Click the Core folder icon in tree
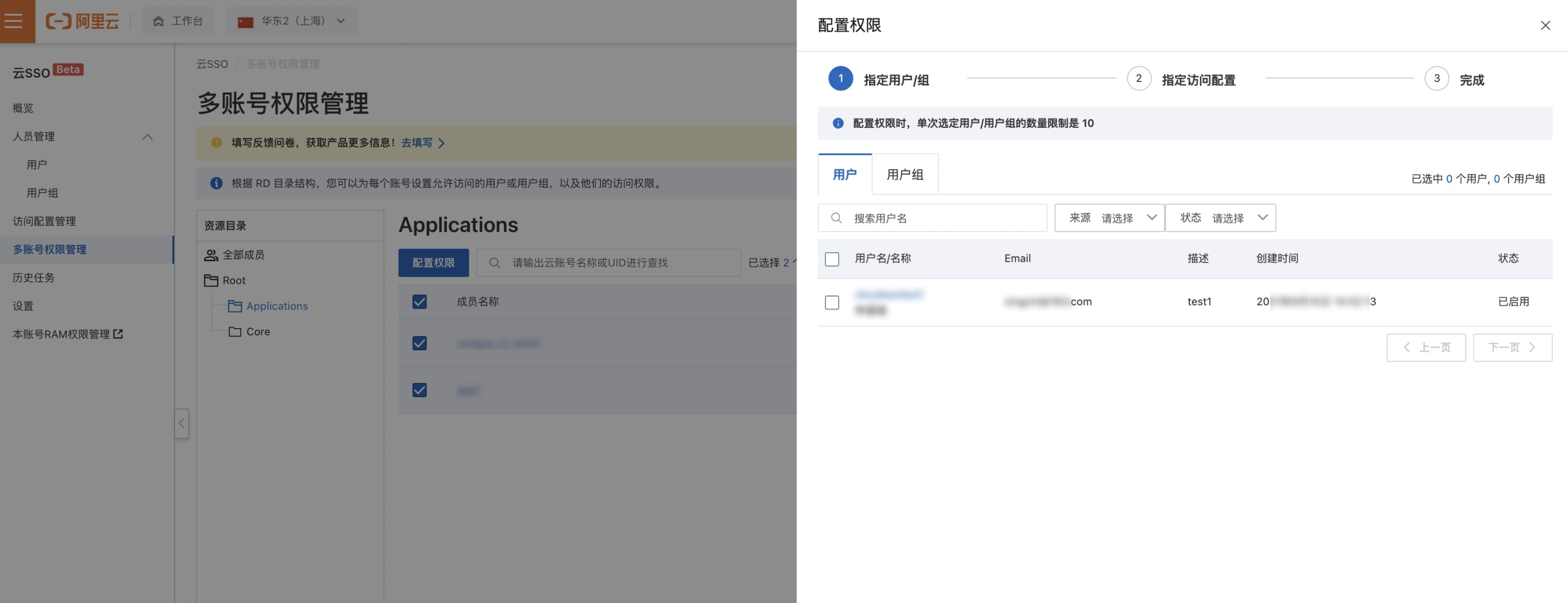 pos(234,332)
